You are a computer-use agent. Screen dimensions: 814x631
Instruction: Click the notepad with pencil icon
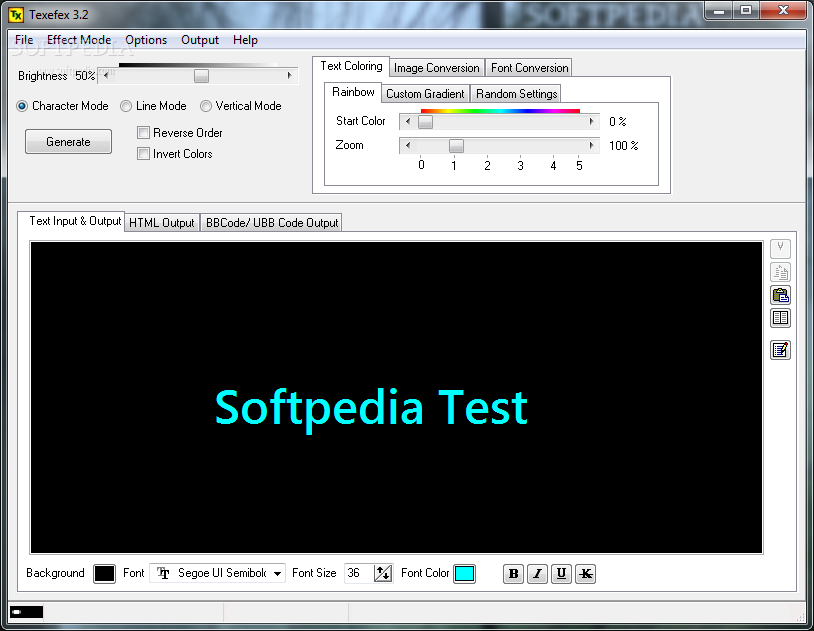point(780,350)
